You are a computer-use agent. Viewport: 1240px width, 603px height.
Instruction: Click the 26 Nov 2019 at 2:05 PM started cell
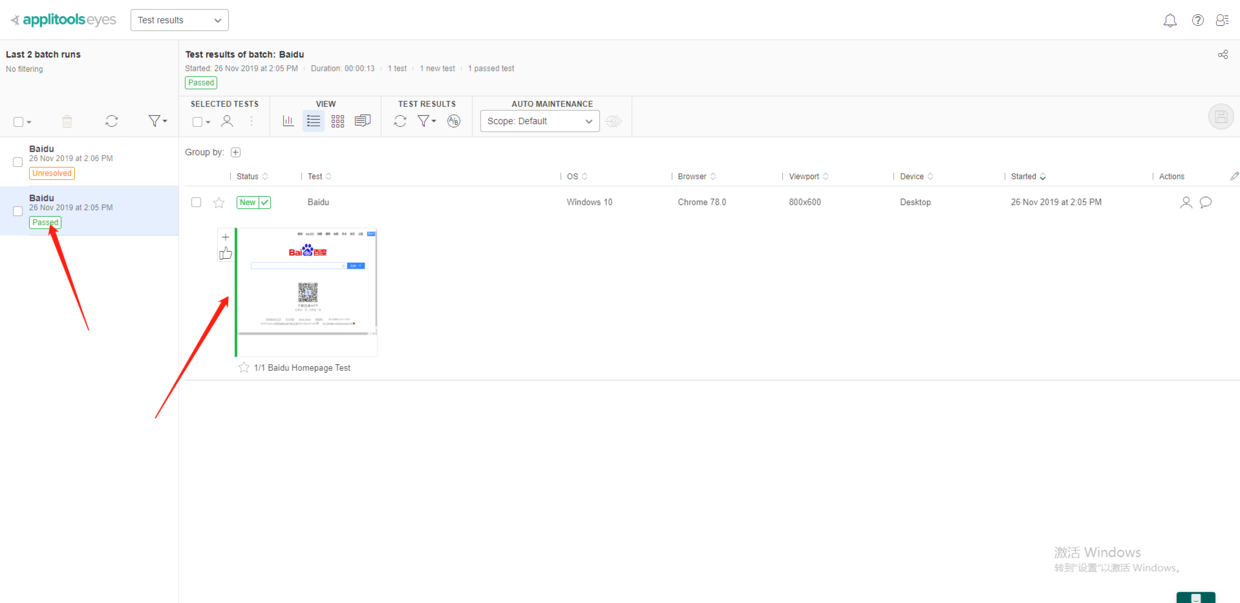pos(1056,202)
